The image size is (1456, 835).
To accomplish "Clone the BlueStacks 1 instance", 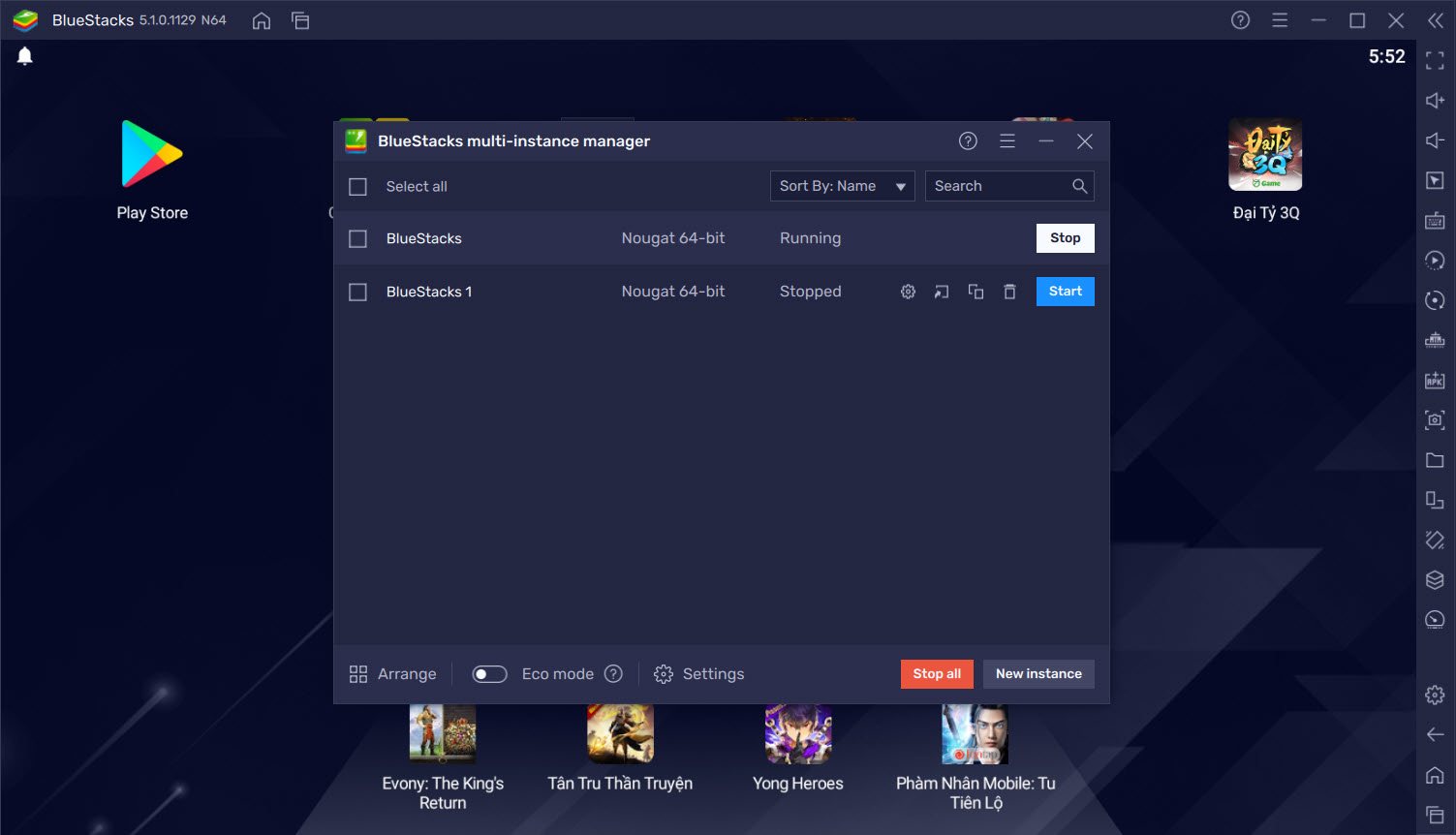I will [976, 292].
